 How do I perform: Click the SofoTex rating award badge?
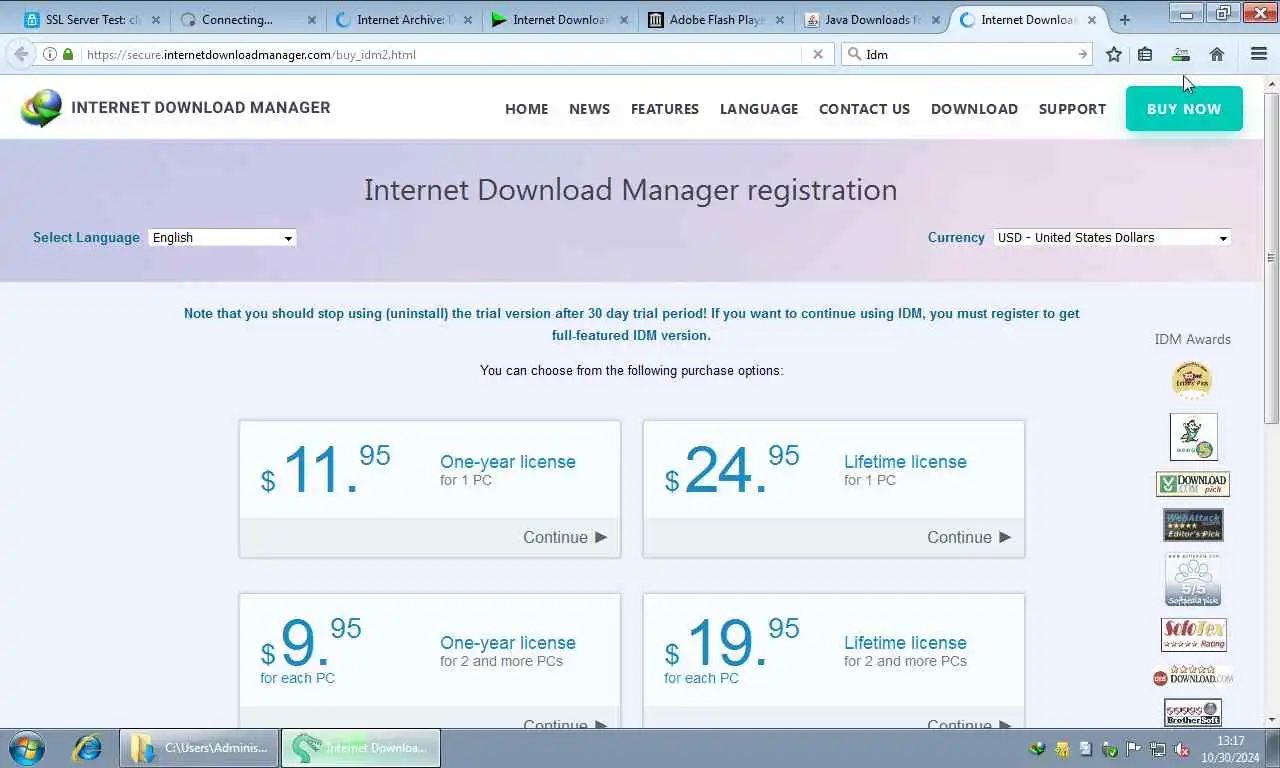tap(1193, 635)
